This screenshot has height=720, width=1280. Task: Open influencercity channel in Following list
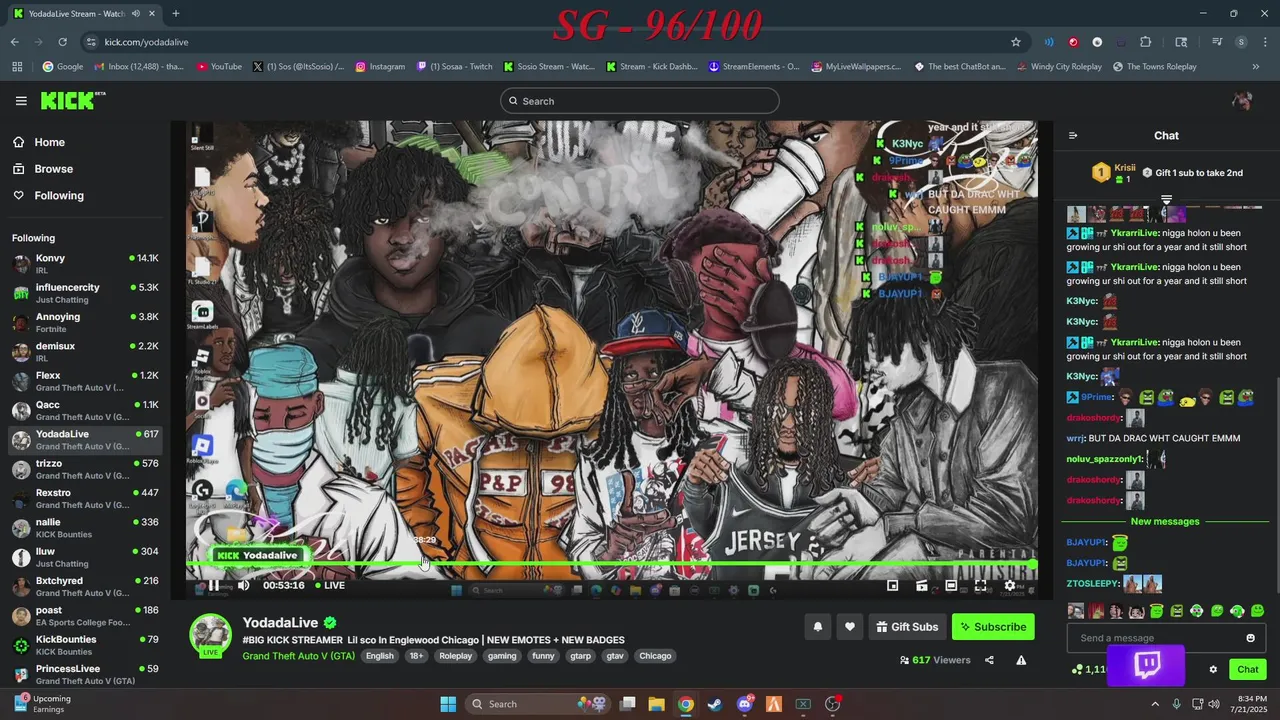point(85,293)
